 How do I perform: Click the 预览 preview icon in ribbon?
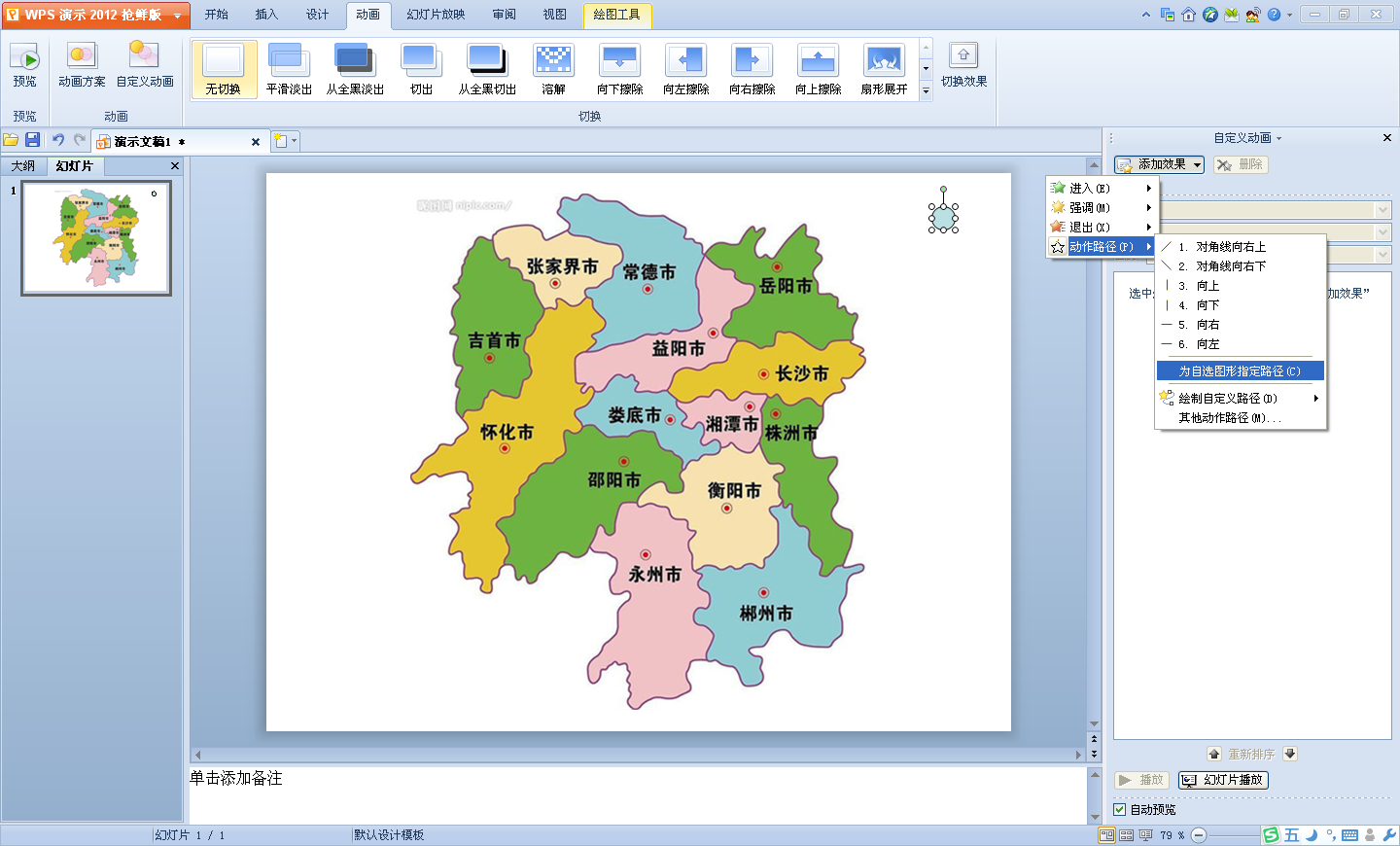click(24, 60)
